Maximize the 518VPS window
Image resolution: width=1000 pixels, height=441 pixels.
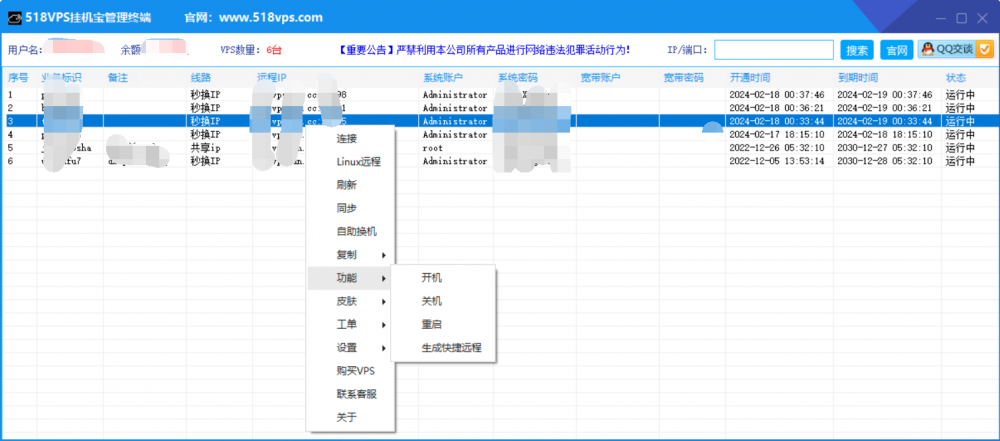[x=962, y=18]
